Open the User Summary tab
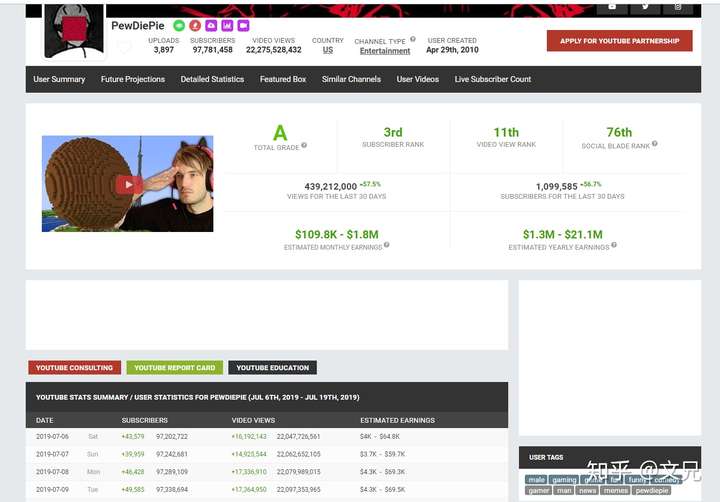The image size is (720, 502). point(59,79)
